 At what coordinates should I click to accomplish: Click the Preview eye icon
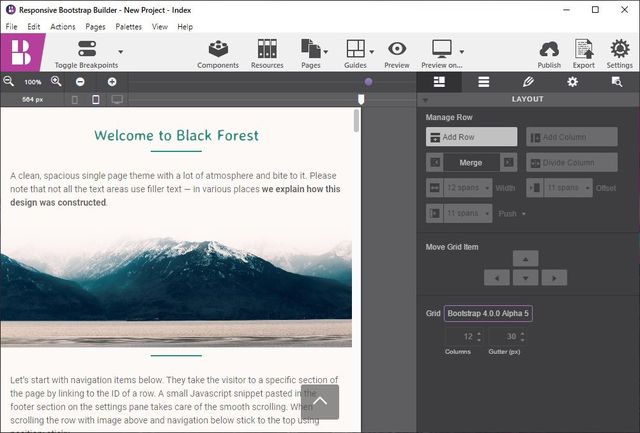[x=397, y=52]
